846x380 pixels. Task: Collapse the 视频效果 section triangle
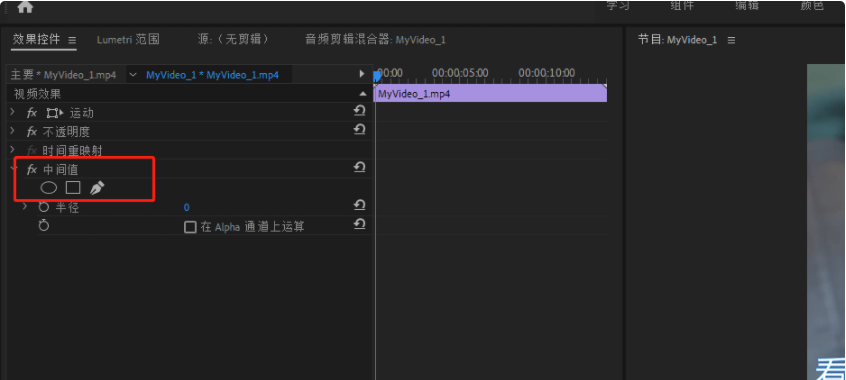point(363,94)
